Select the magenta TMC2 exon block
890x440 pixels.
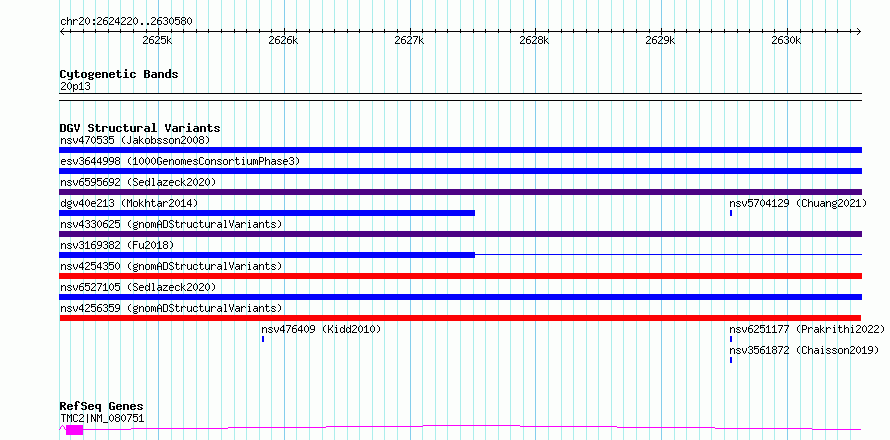point(74,430)
